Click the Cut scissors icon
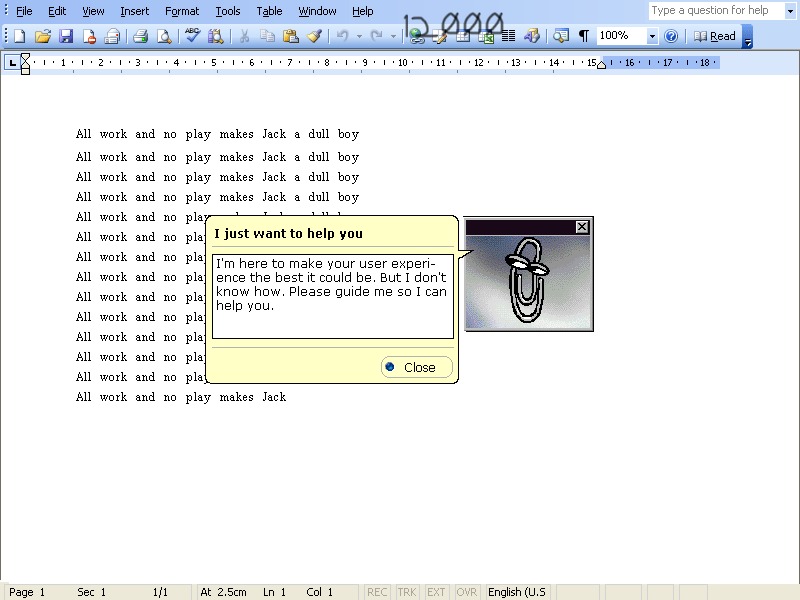This screenshot has width=800, height=600. tap(244, 36)
